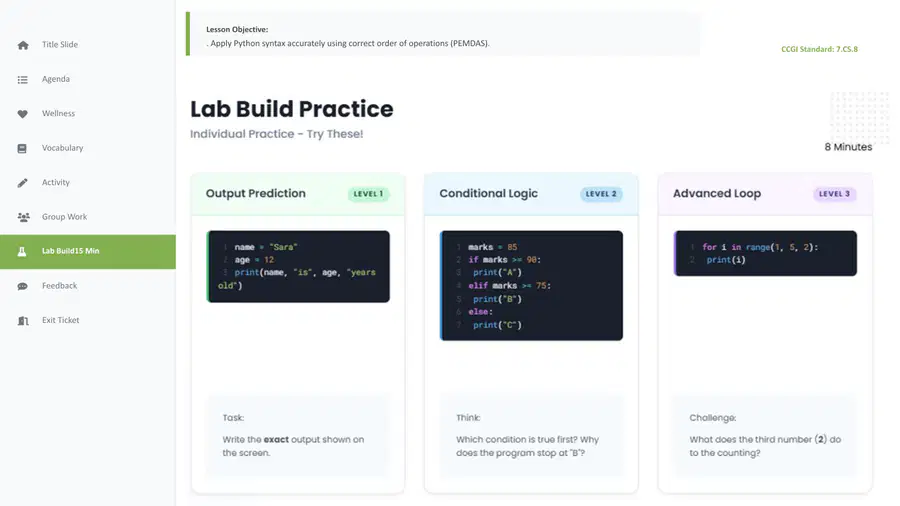Click the Advanced Loop code snippet

(765, 254)
